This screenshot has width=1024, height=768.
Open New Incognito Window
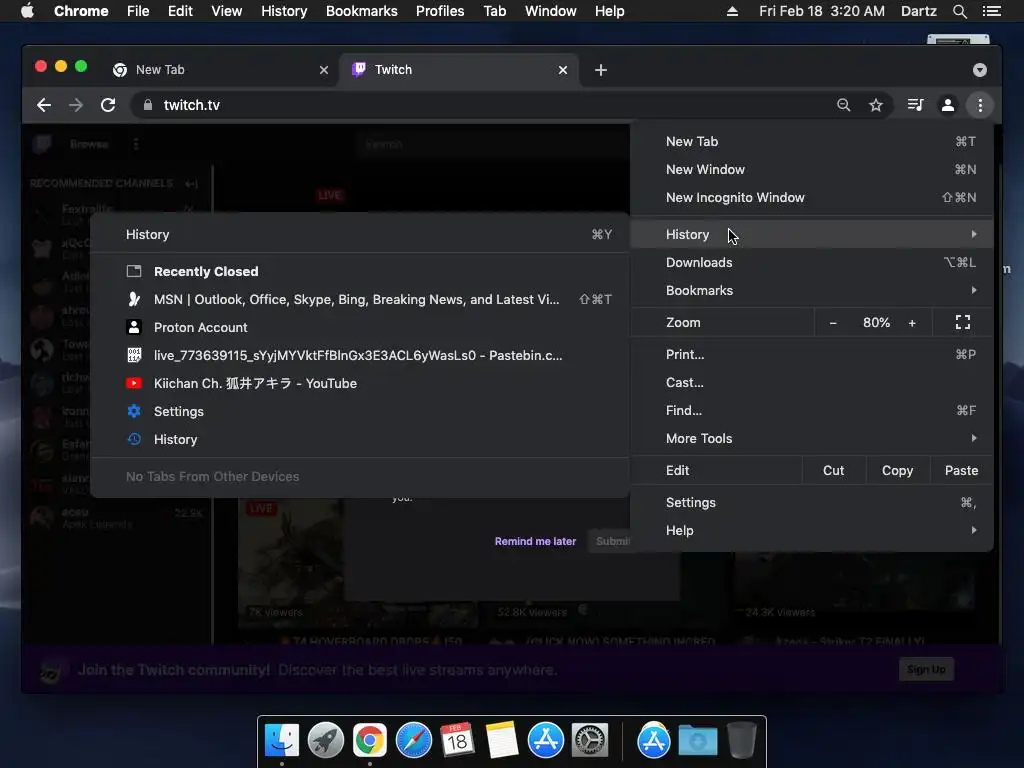[812, 198]
